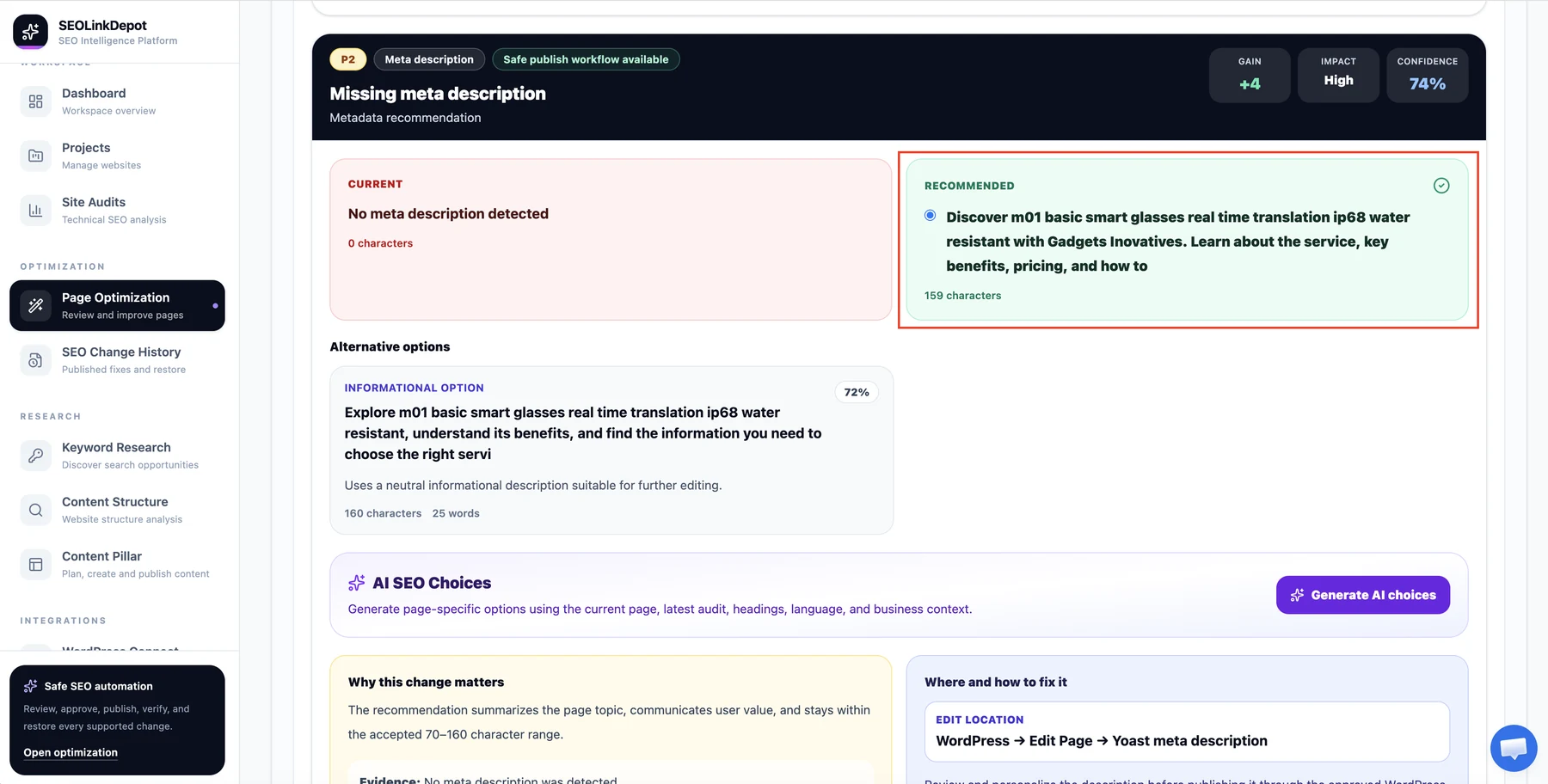Screen dimensions: 1548x784
Task: Click the '159 characters' count
Action: [x=962, y=296]
